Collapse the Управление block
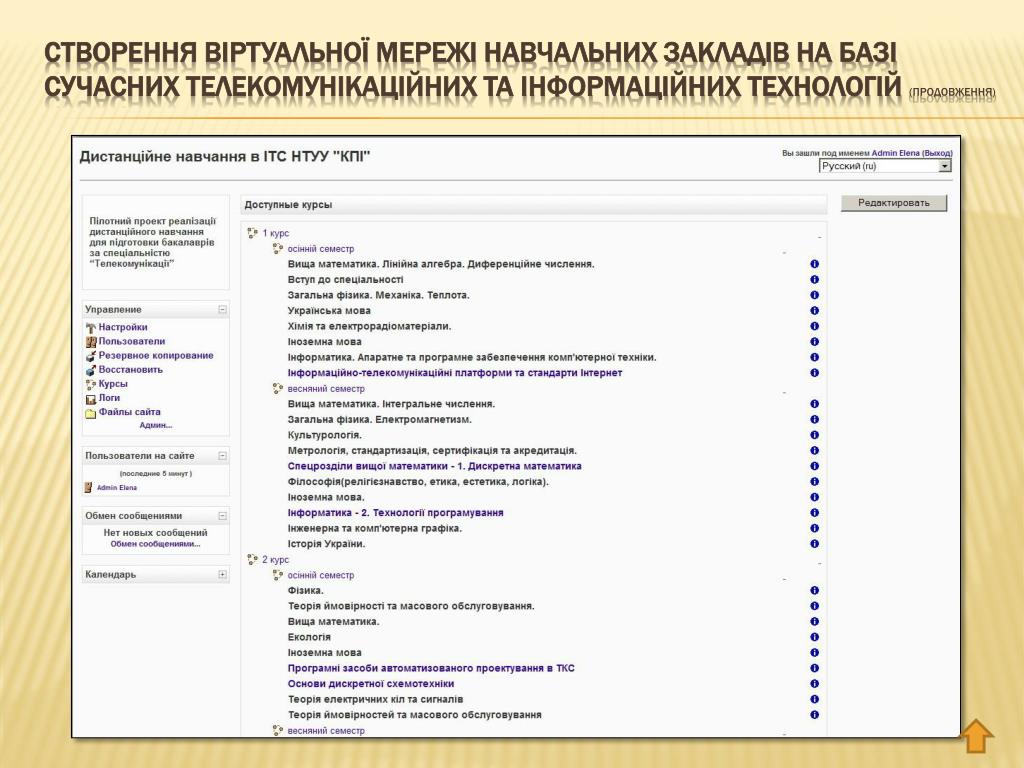The height and width of the screenshot is (768, 1024). point(222,310)
